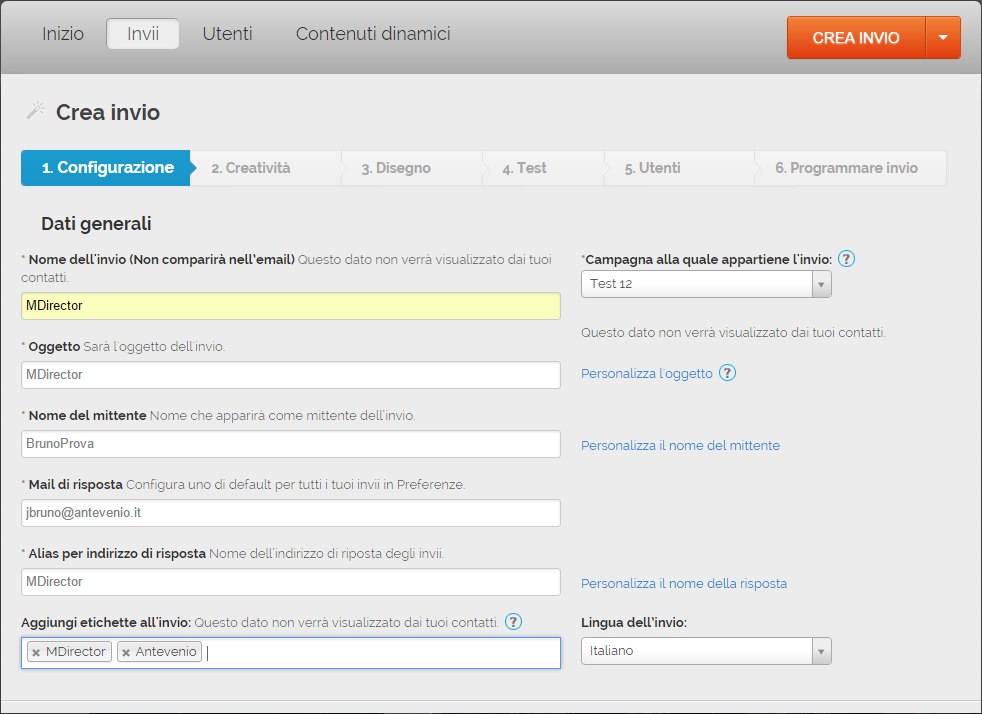Click help icon beside Personalizza l'oggetto
Viewport: 982px width, 714px height.
coord(727,373)
